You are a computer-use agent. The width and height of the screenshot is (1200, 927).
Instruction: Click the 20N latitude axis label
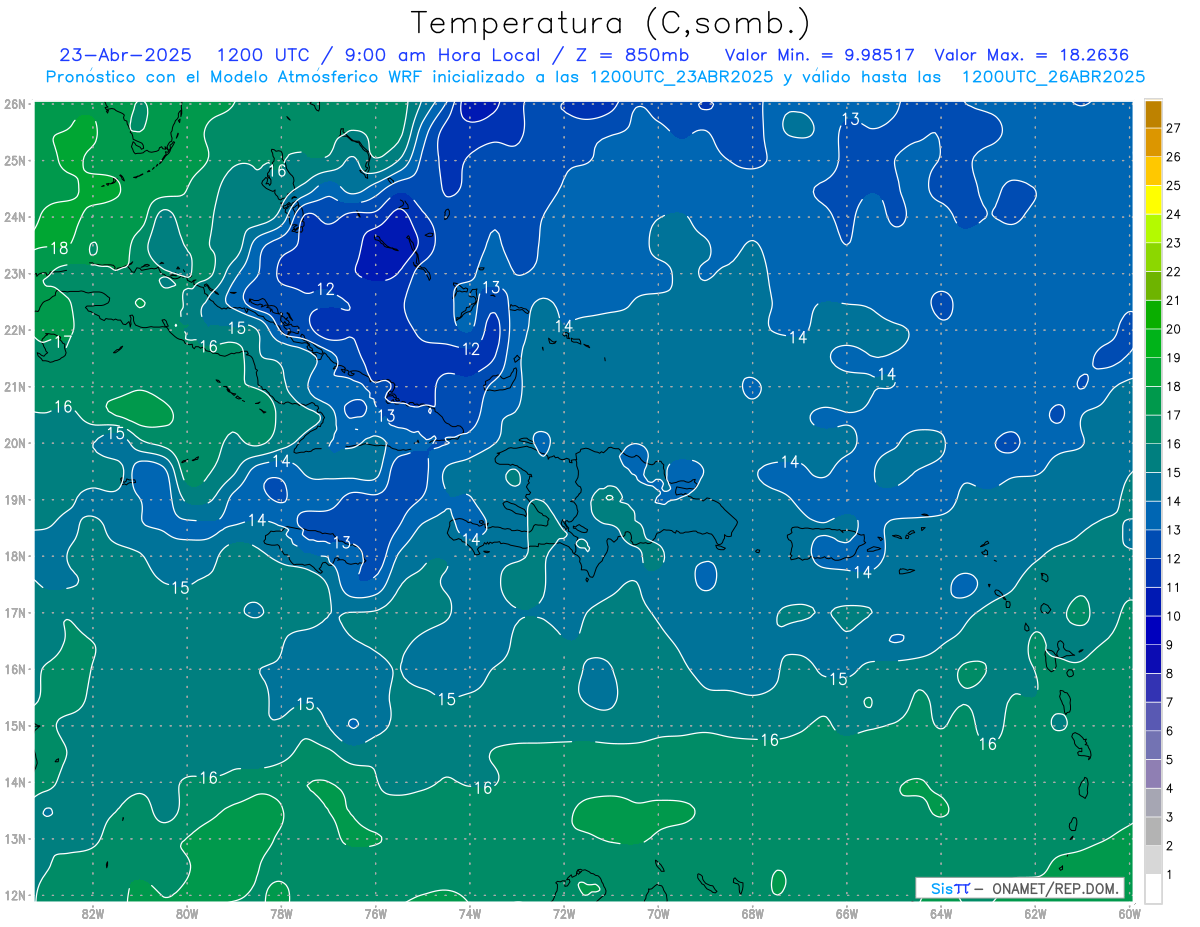(14, 443)
